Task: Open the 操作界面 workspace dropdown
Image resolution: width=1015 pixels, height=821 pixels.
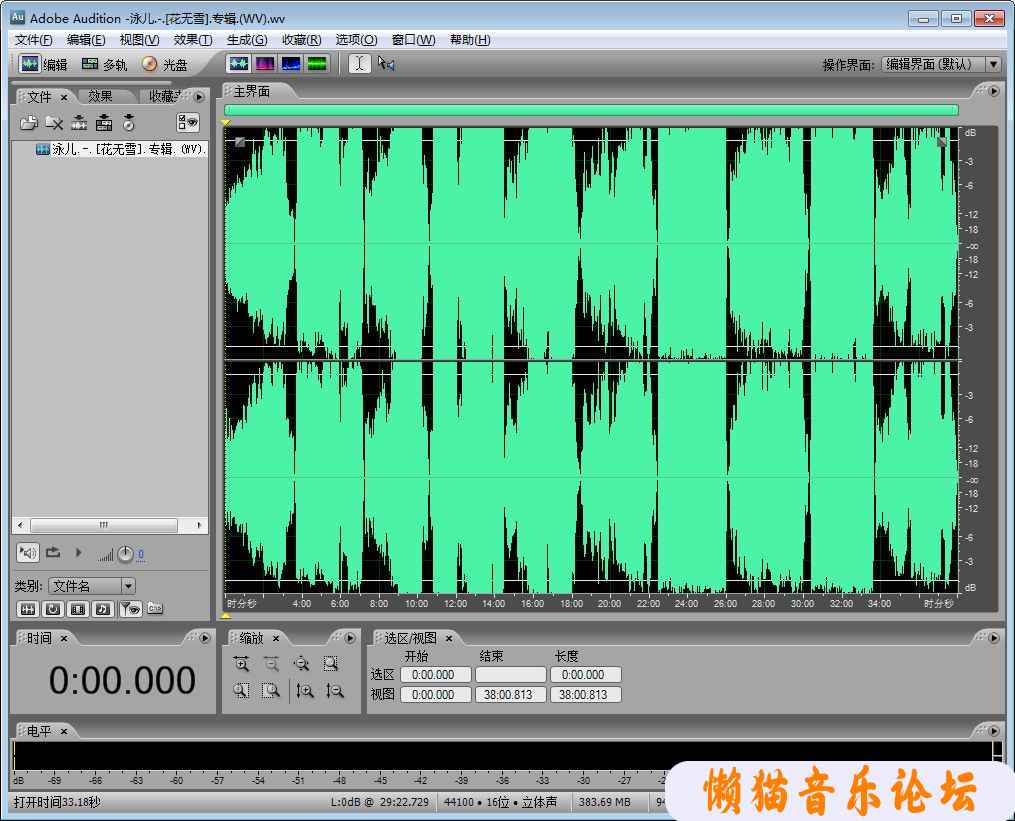Action: 941,64
